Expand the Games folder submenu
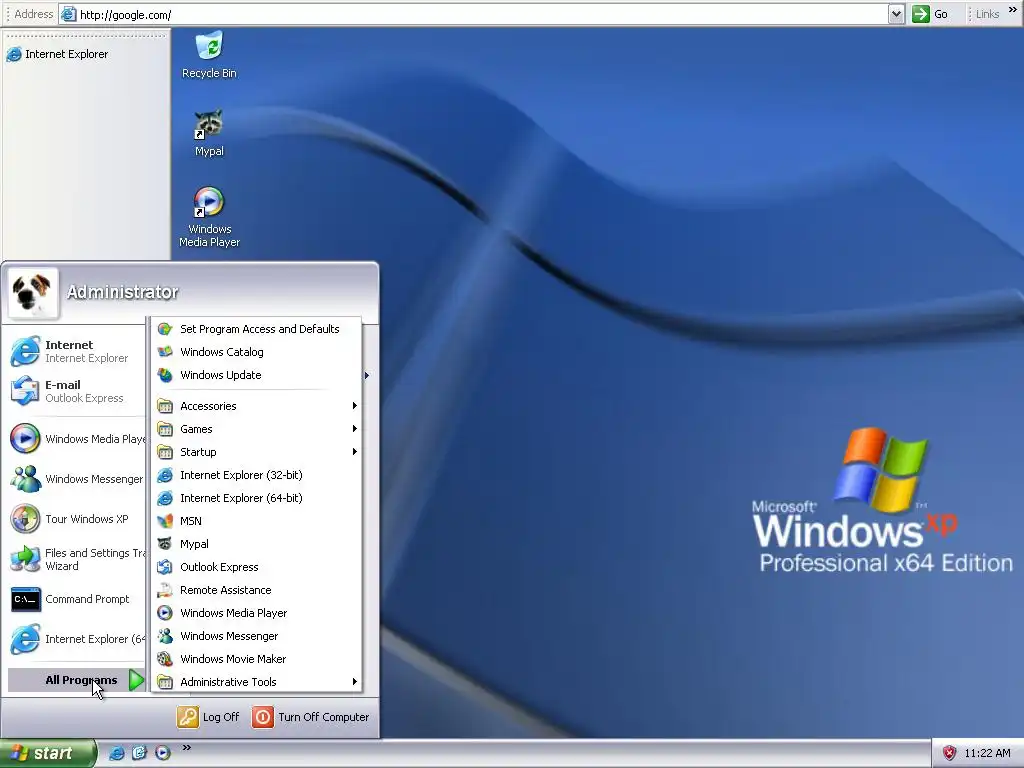 [x=257, y=429]
